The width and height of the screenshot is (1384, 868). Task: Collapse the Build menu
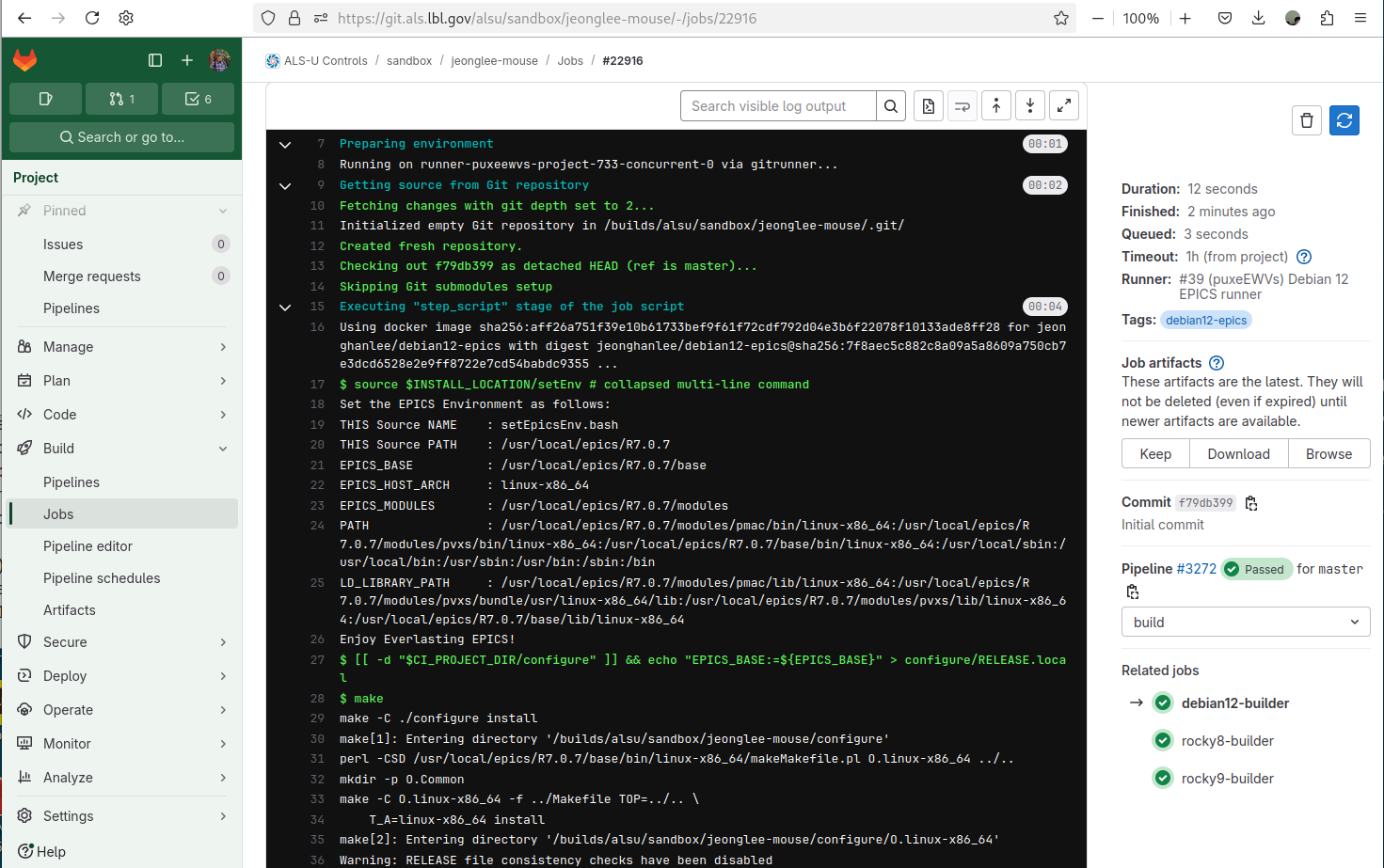pos(122,449)
